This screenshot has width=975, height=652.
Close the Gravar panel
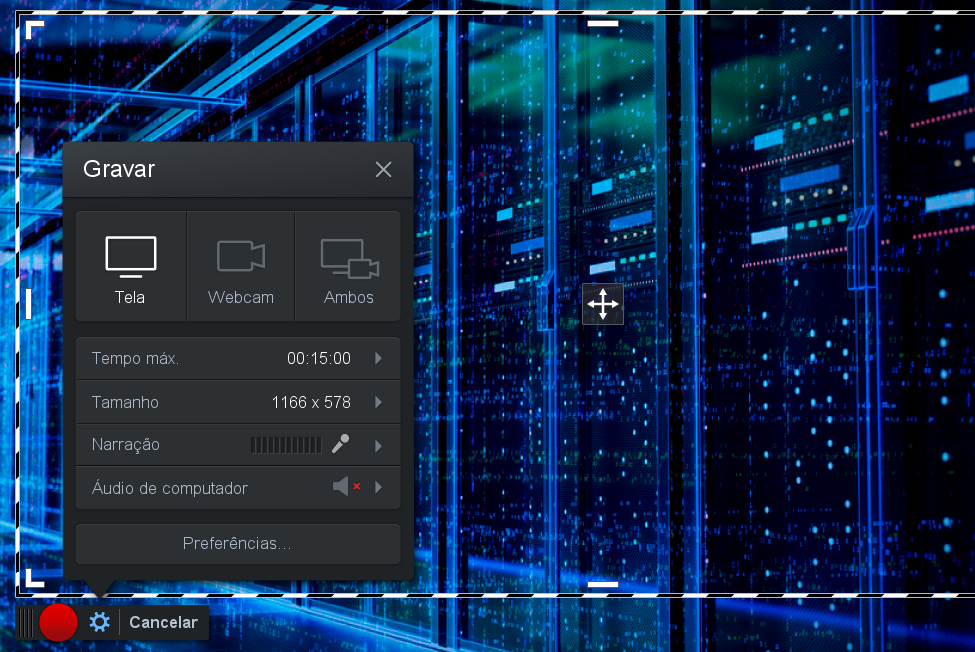(x=383, y=169)
